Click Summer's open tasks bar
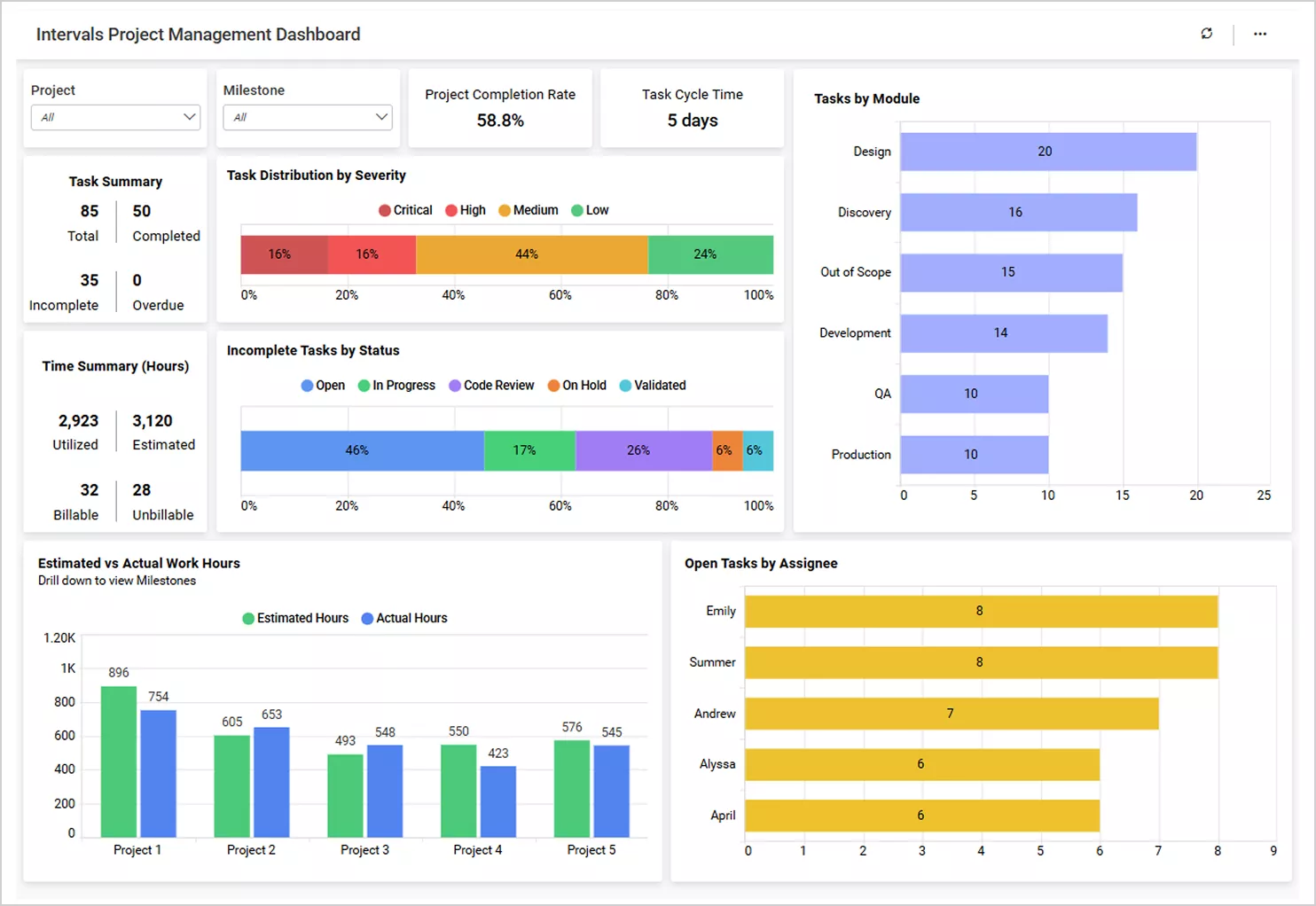 tap(982, 662)
